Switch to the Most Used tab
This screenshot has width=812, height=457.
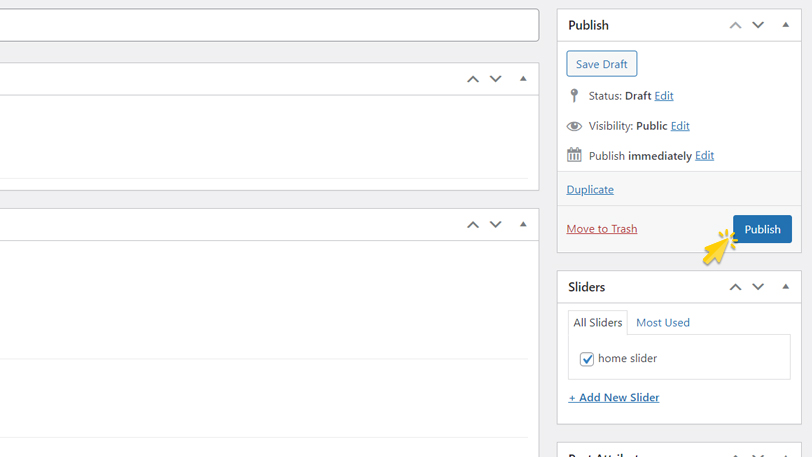click(x=662, y=323)
